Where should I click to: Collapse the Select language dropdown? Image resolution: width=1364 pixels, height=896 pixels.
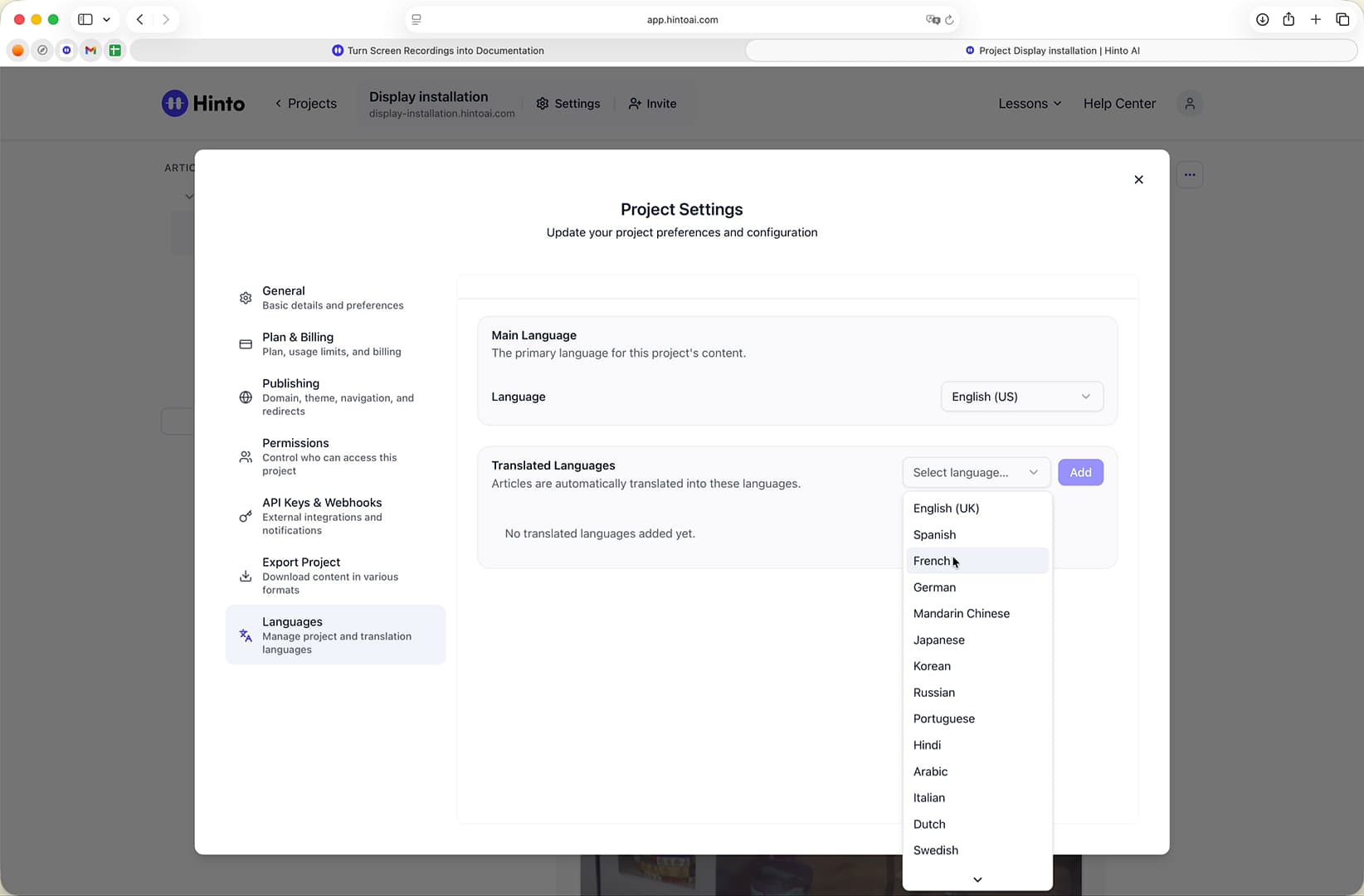point(977,472)
